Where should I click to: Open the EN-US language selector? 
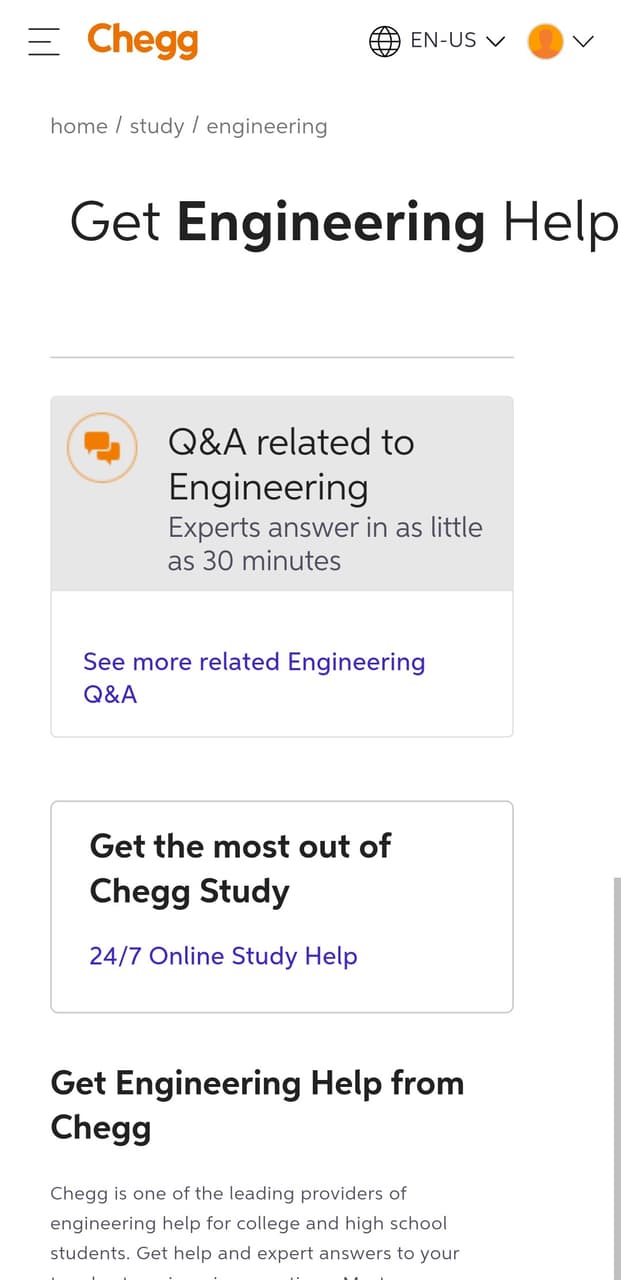pos(442,41)
